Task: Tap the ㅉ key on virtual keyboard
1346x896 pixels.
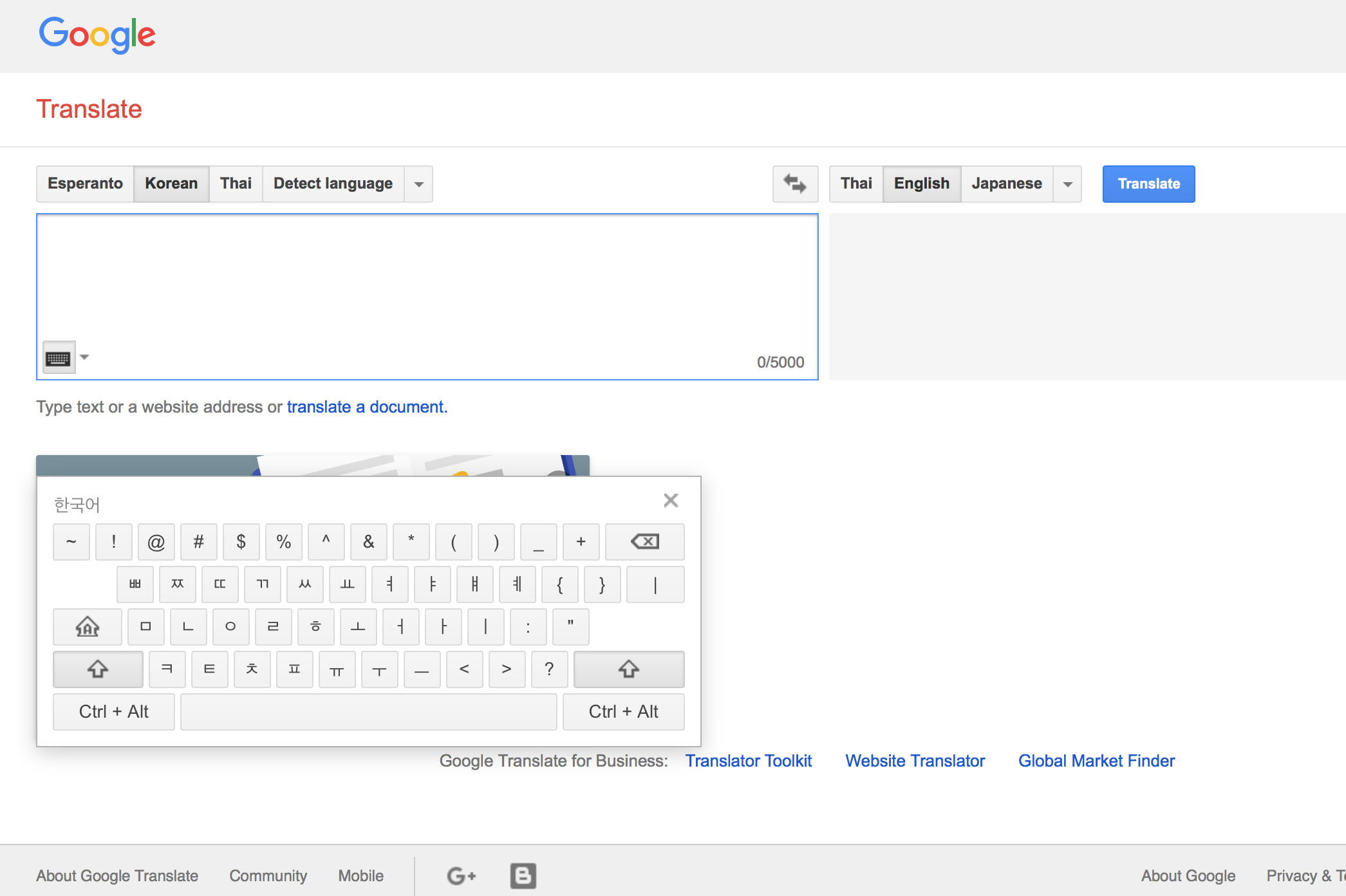Action: coord(178,584)
